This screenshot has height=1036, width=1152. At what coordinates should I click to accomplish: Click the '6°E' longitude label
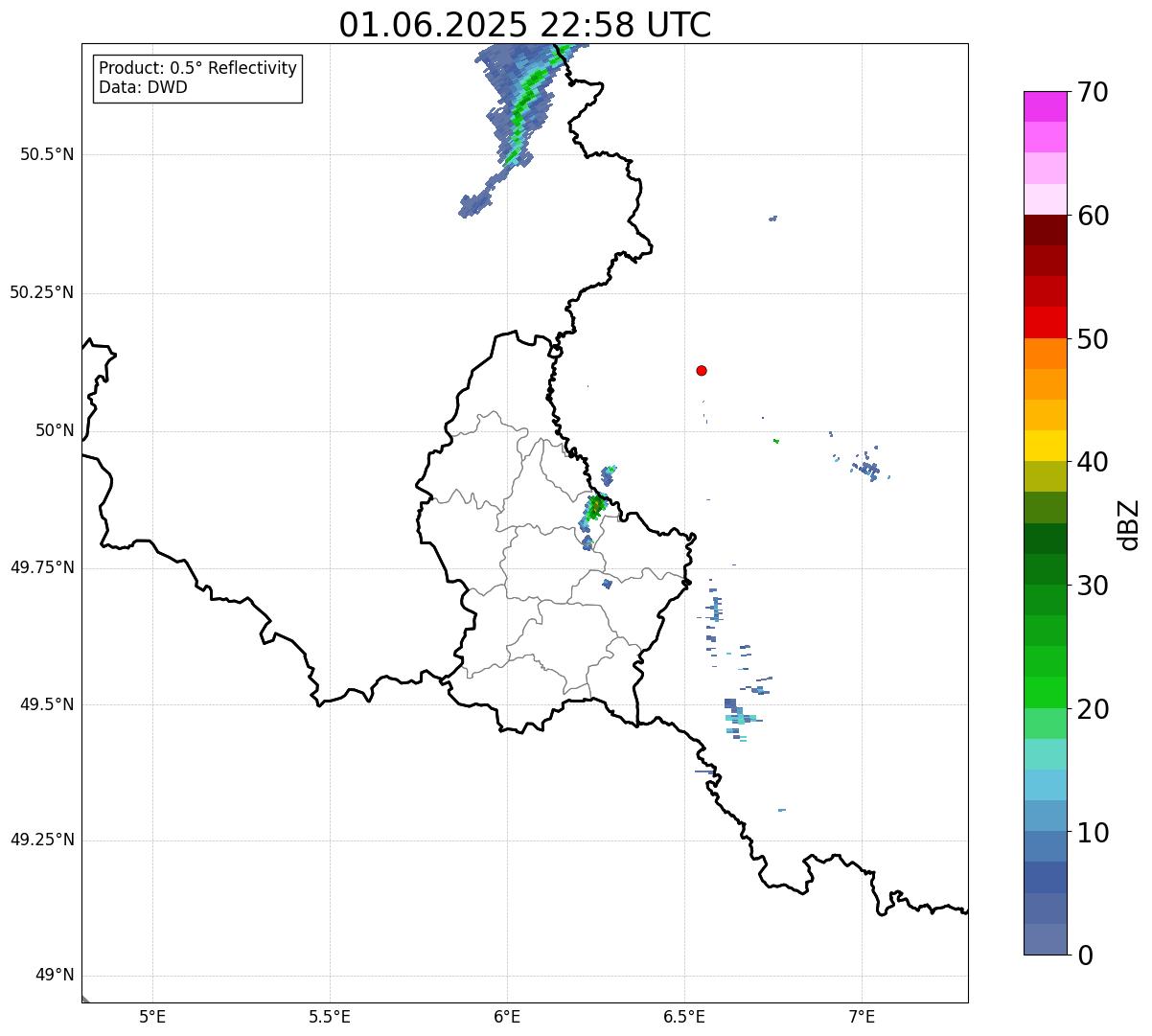tap(507, 1017)
